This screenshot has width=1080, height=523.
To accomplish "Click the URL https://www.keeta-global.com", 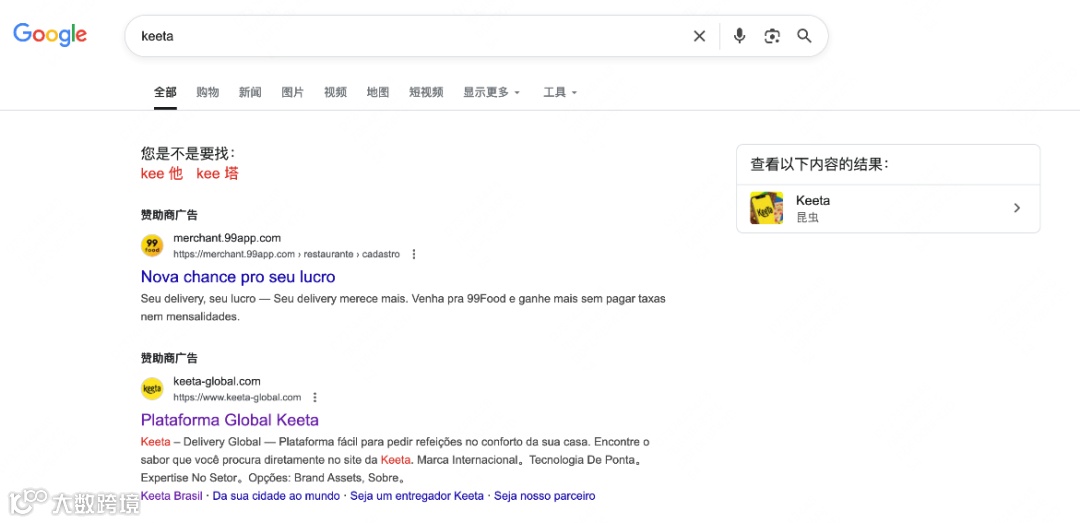I will coord(237,398).
